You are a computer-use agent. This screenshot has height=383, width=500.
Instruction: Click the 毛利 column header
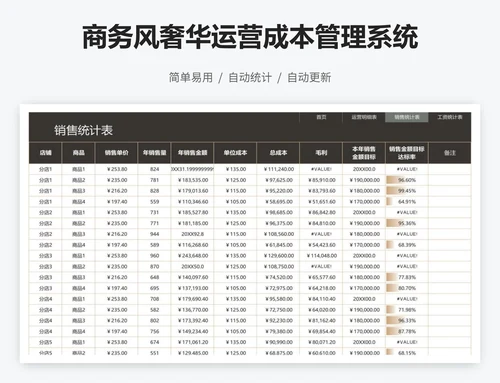[321, 153]
